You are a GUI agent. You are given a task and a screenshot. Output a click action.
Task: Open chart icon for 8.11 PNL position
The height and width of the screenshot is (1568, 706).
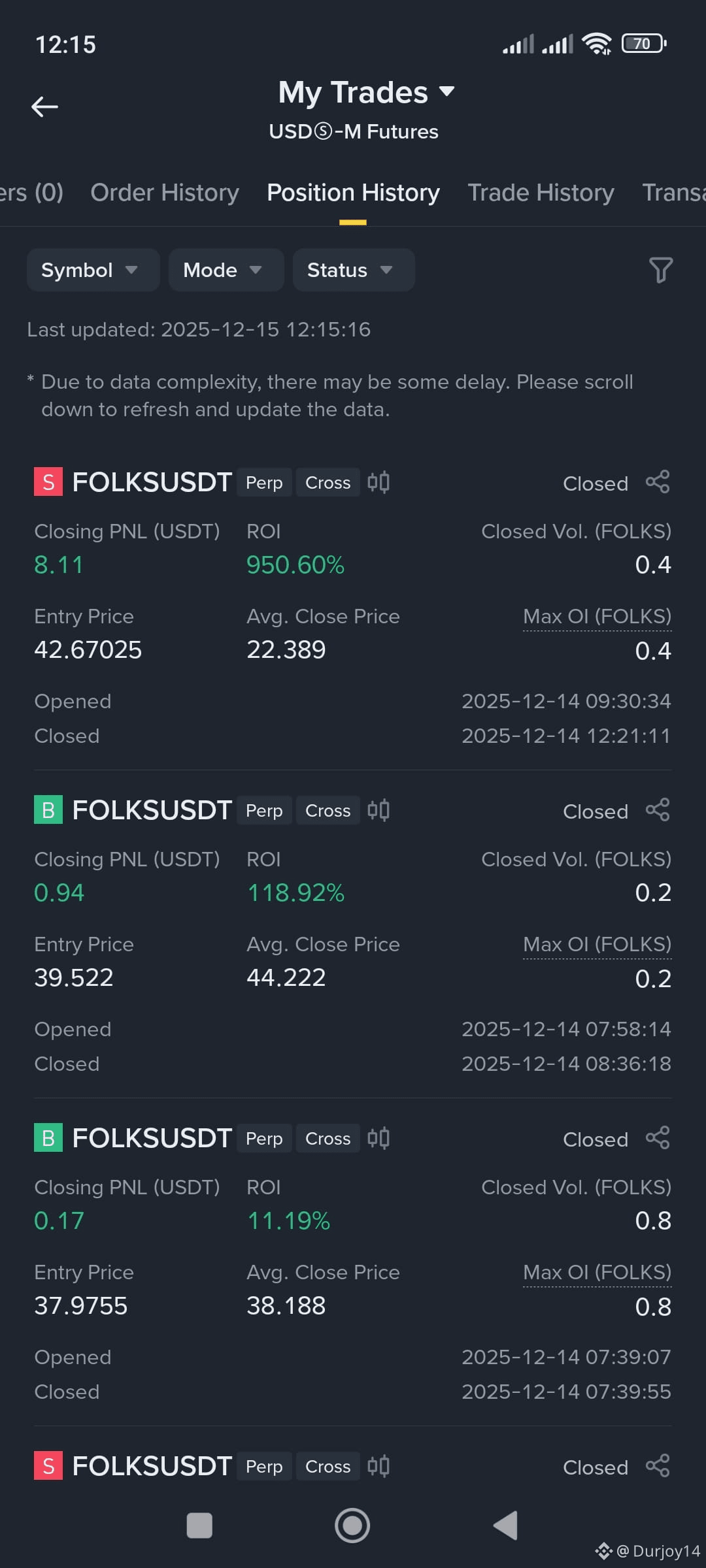378,482
